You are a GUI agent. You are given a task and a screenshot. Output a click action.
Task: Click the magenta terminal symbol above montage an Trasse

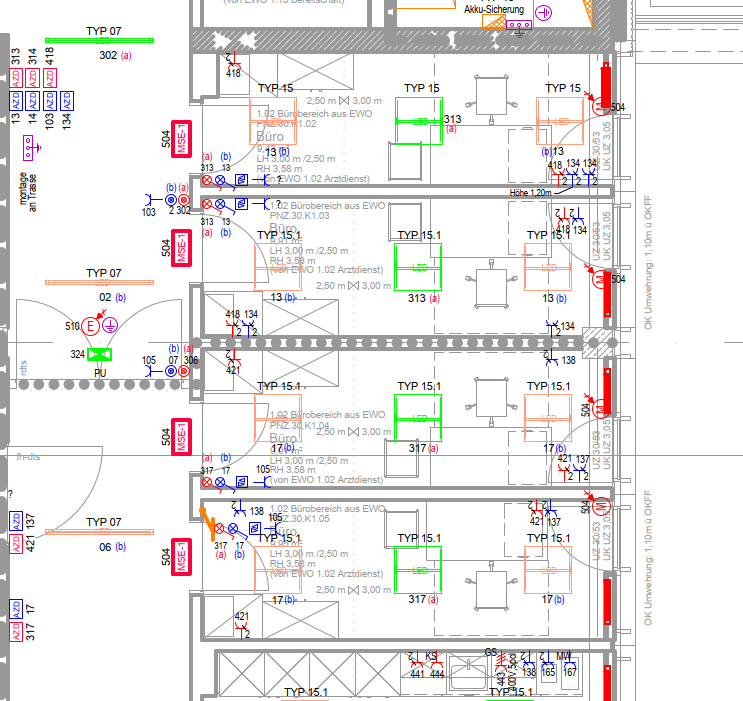30,148
